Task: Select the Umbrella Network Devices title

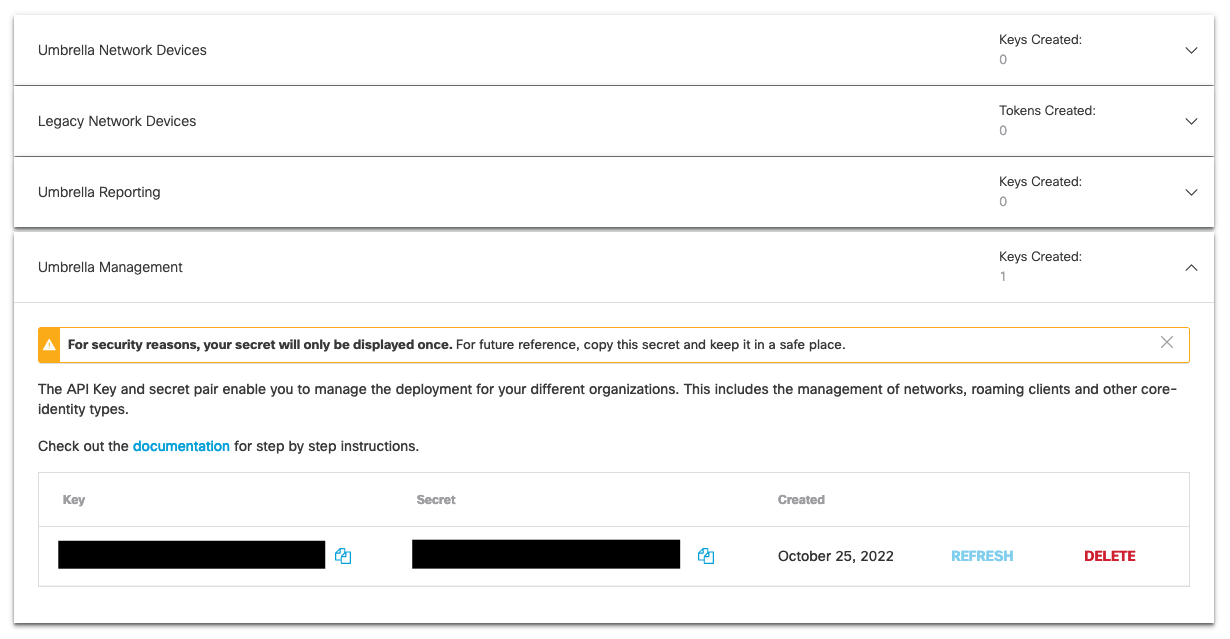Action: pos(122,50)
